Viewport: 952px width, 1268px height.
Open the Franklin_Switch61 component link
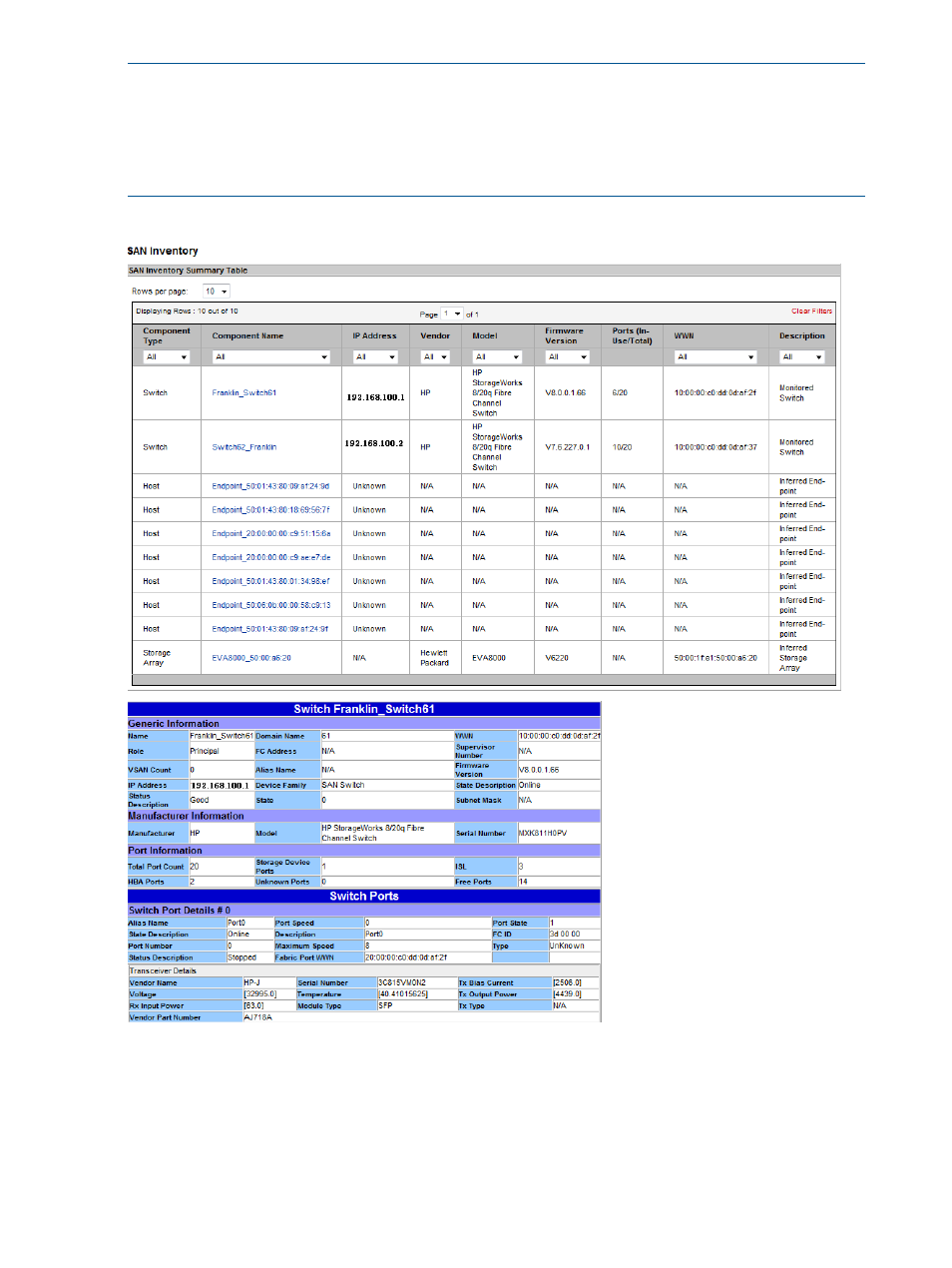[x=244, y=393]
